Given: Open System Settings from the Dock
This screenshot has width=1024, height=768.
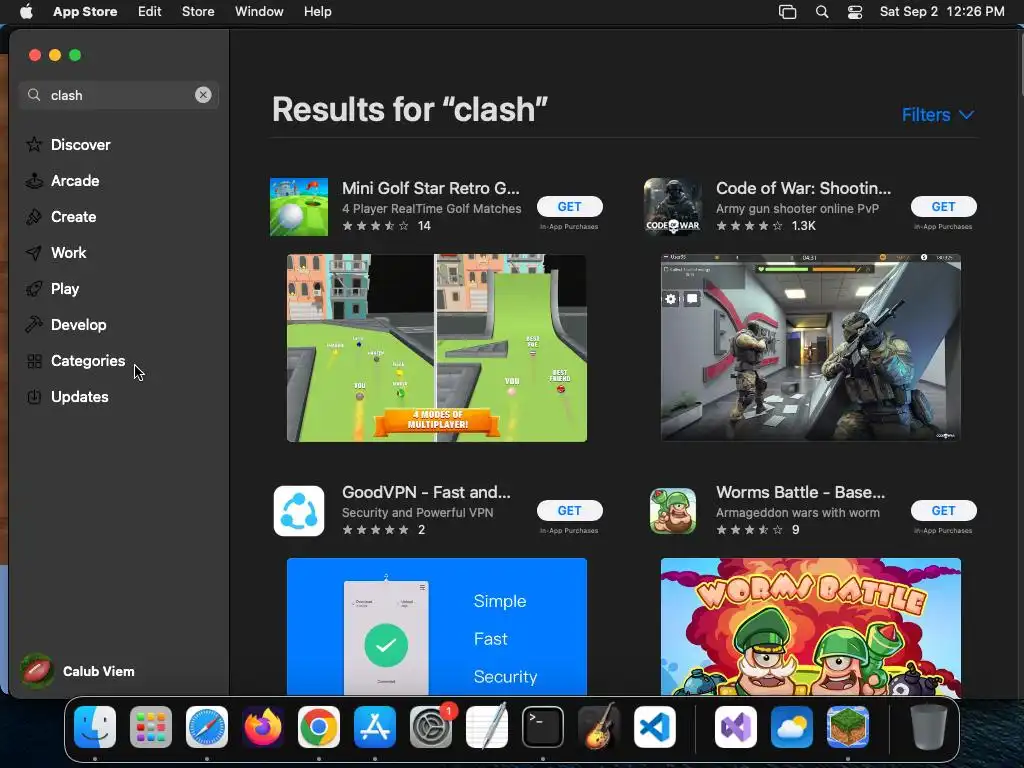Looking at the screenshot, I should (x=431, y=727).
